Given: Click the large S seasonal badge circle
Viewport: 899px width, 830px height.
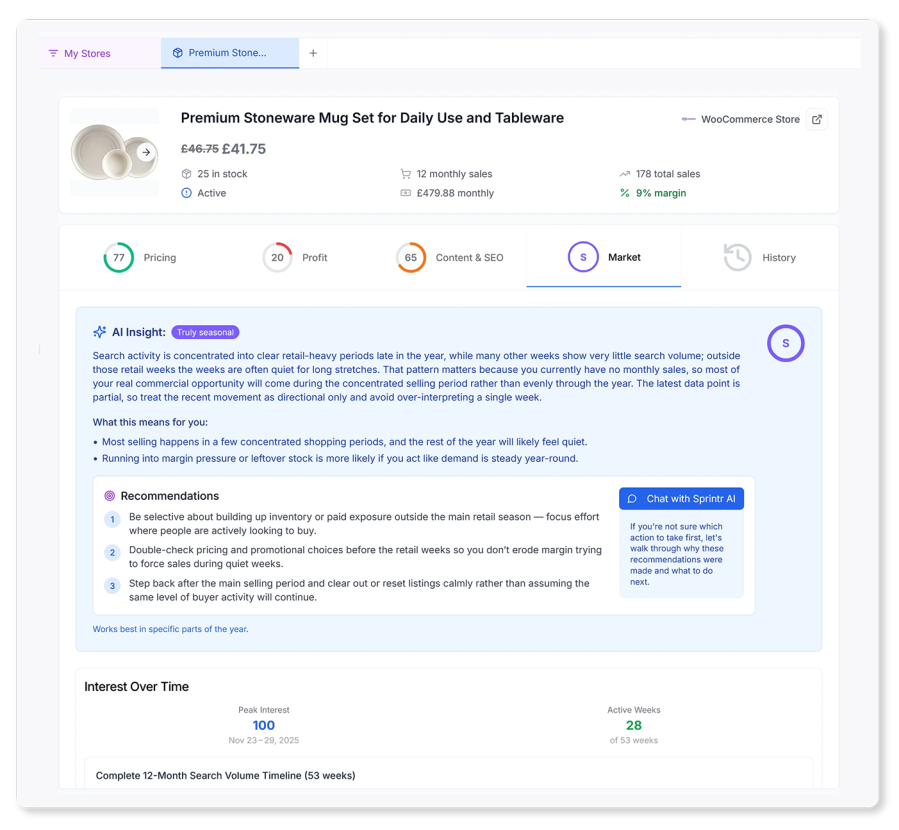Looking at the screenshot, I should (x=785, y=343).
